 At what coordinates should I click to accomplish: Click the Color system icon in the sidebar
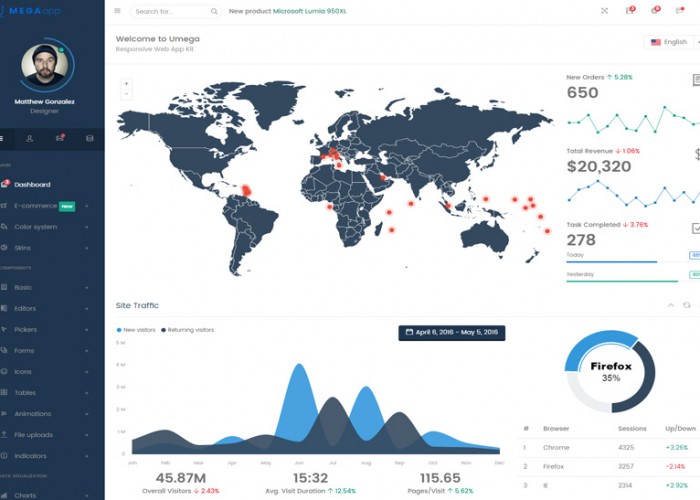tap(4, 227)
